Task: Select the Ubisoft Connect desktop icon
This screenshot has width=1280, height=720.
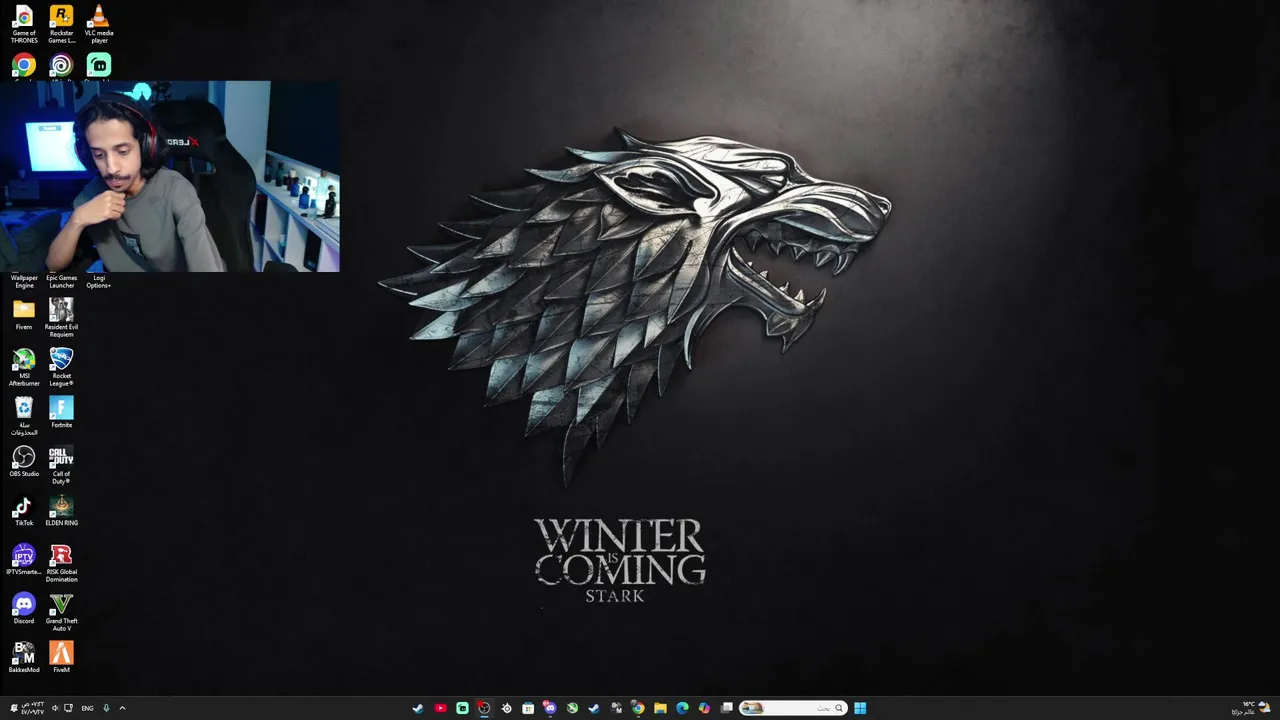Action: [61, 67]
